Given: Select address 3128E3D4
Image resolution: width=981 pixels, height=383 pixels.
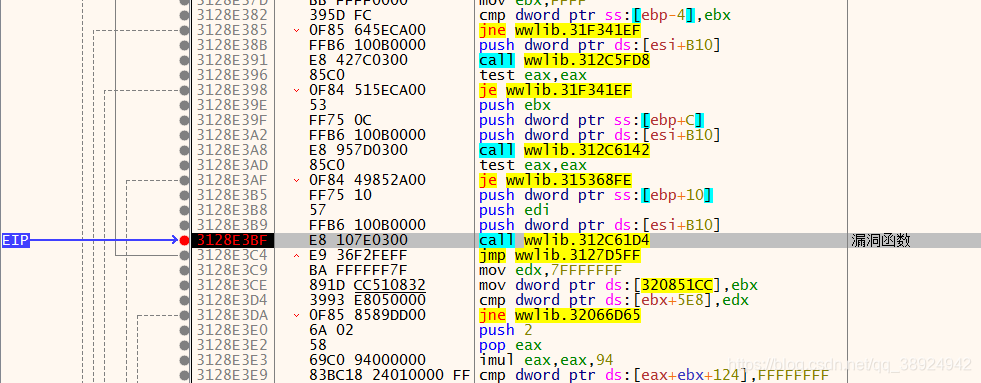Looking at the screenshot, I should click(231, 300).
